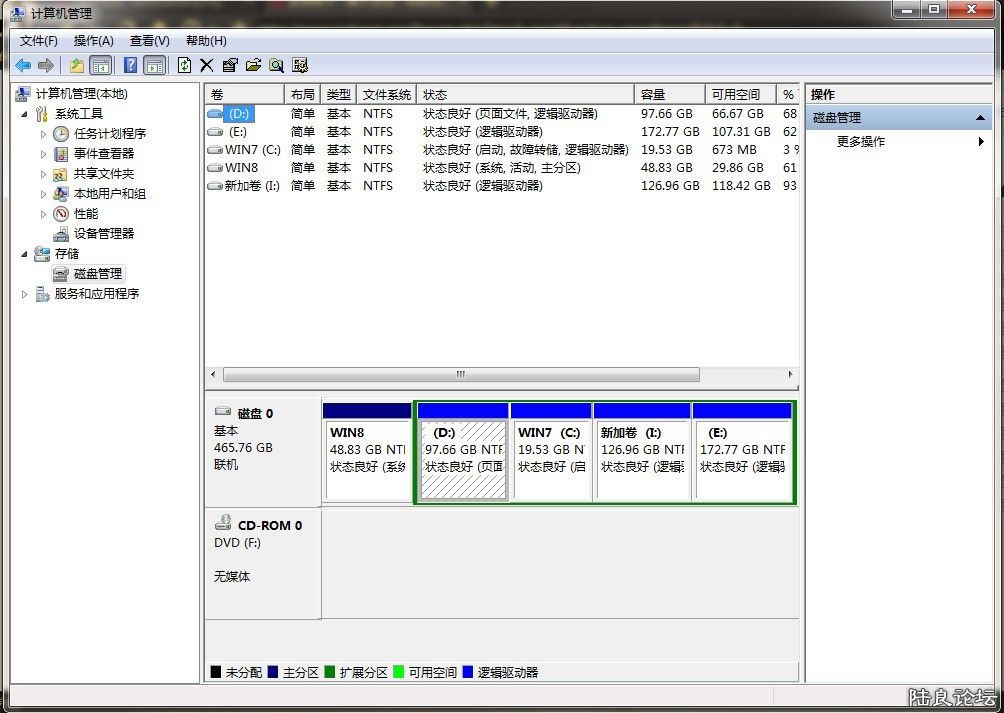Toggle the show/hide console tree button

tap(100, 65)
